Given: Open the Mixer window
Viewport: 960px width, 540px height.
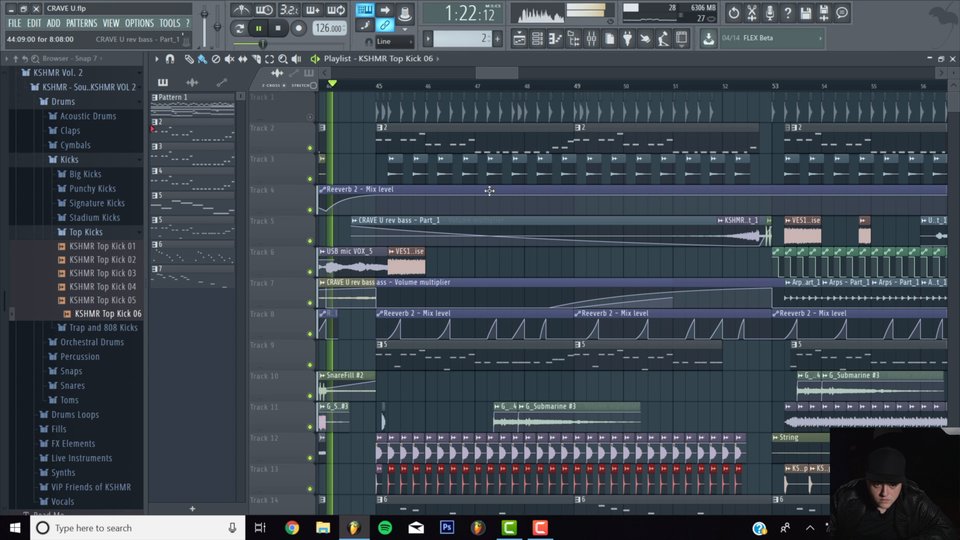Looking at the screenshot, I should click(x=591, y=39).
